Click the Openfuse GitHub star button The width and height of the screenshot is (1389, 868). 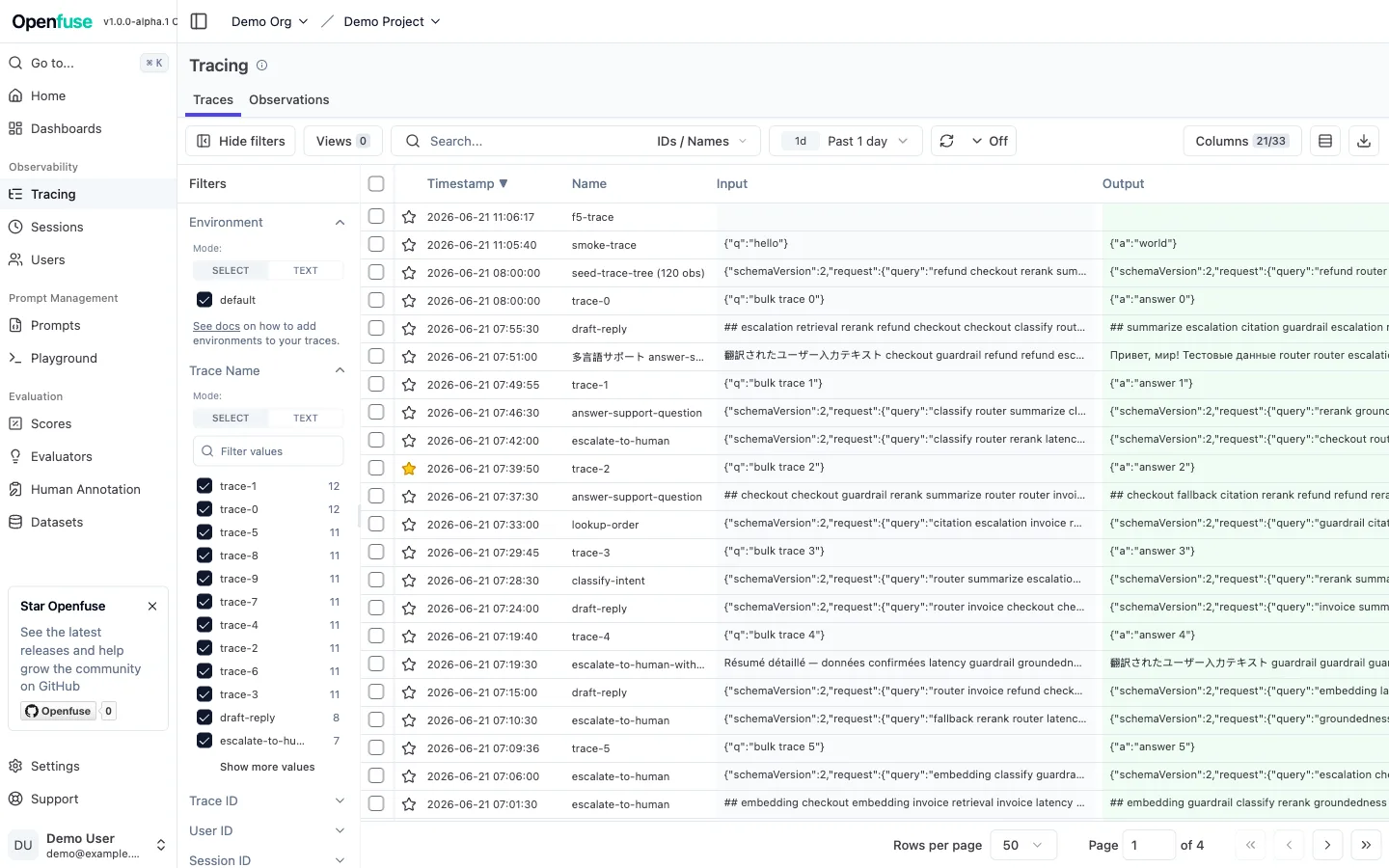(x=59, y=712)
